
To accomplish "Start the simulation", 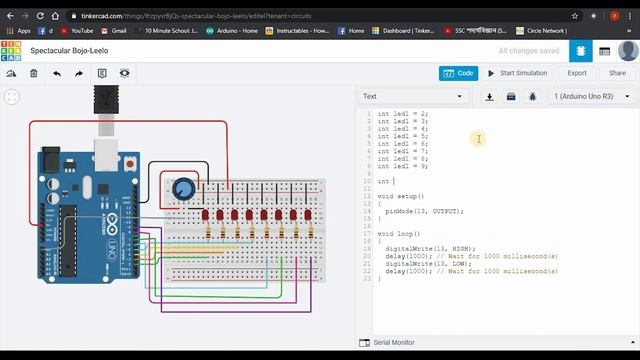I will pos(518,73).
